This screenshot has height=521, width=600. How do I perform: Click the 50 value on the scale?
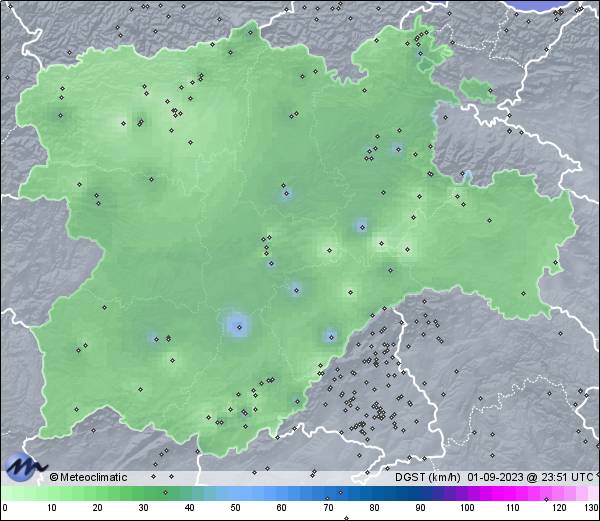click(x=235, y=508)
